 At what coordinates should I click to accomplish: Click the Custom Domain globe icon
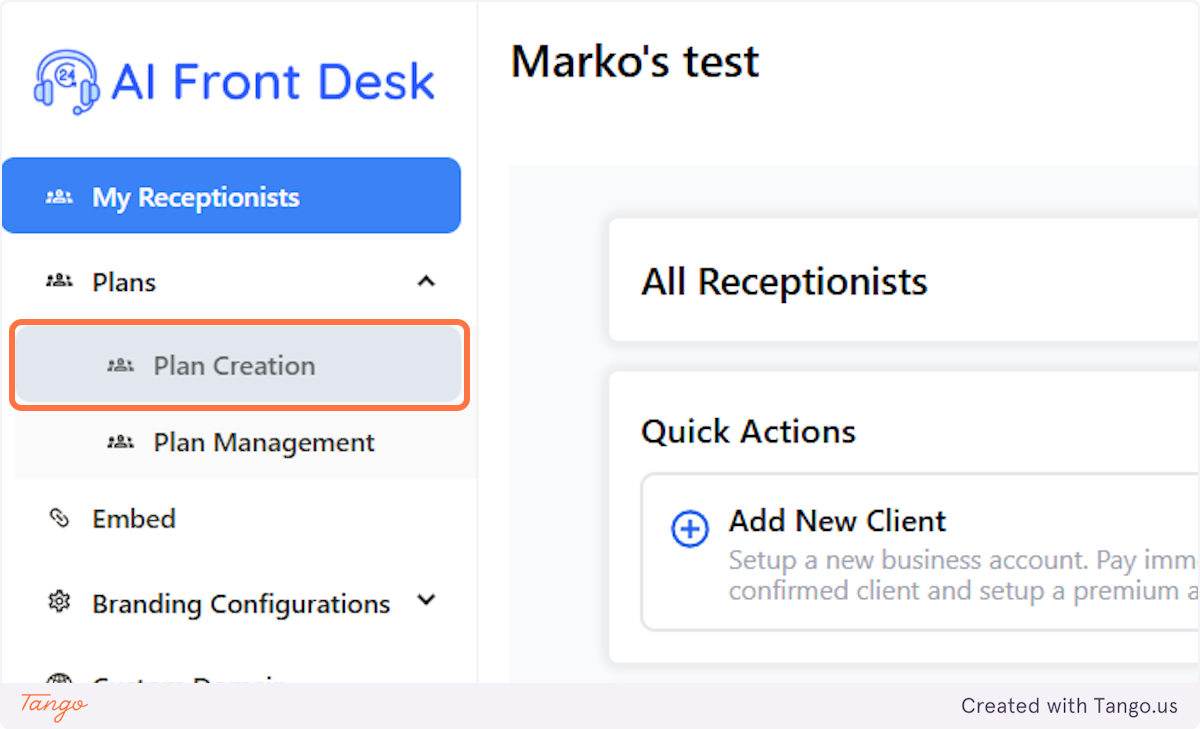(60, 683)
